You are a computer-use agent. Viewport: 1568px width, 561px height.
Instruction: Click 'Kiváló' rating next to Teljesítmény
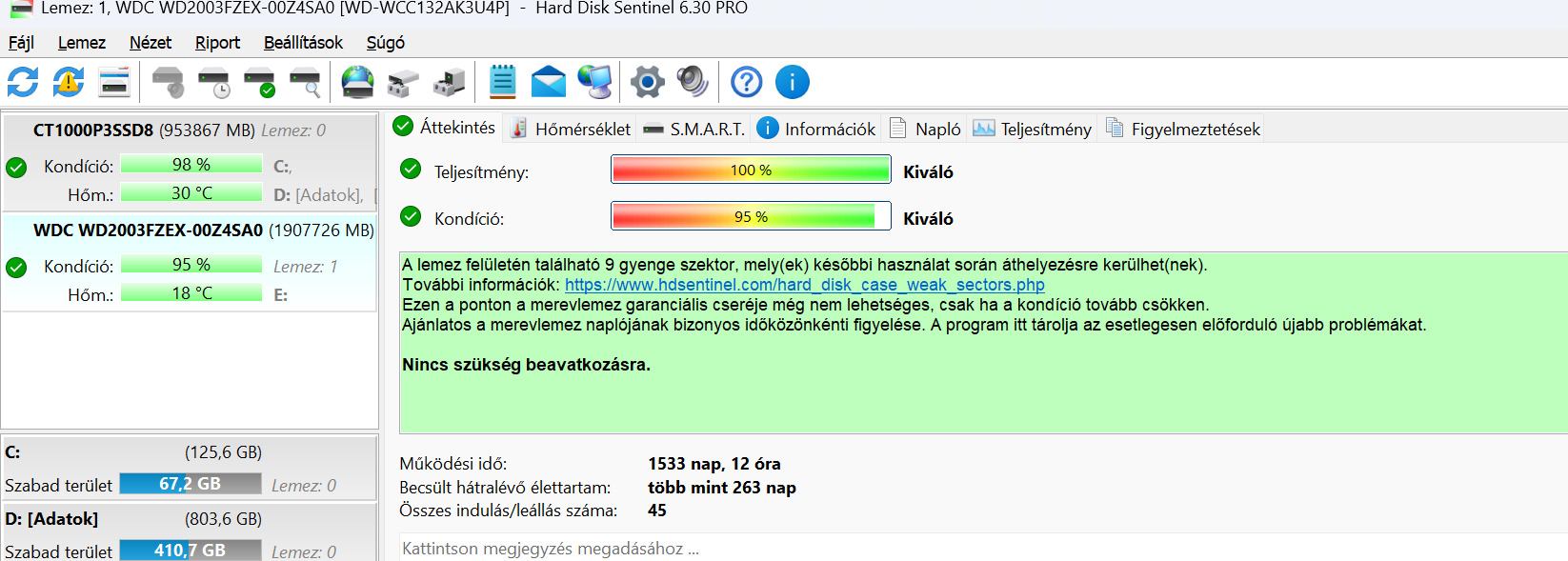click(928, 172)
